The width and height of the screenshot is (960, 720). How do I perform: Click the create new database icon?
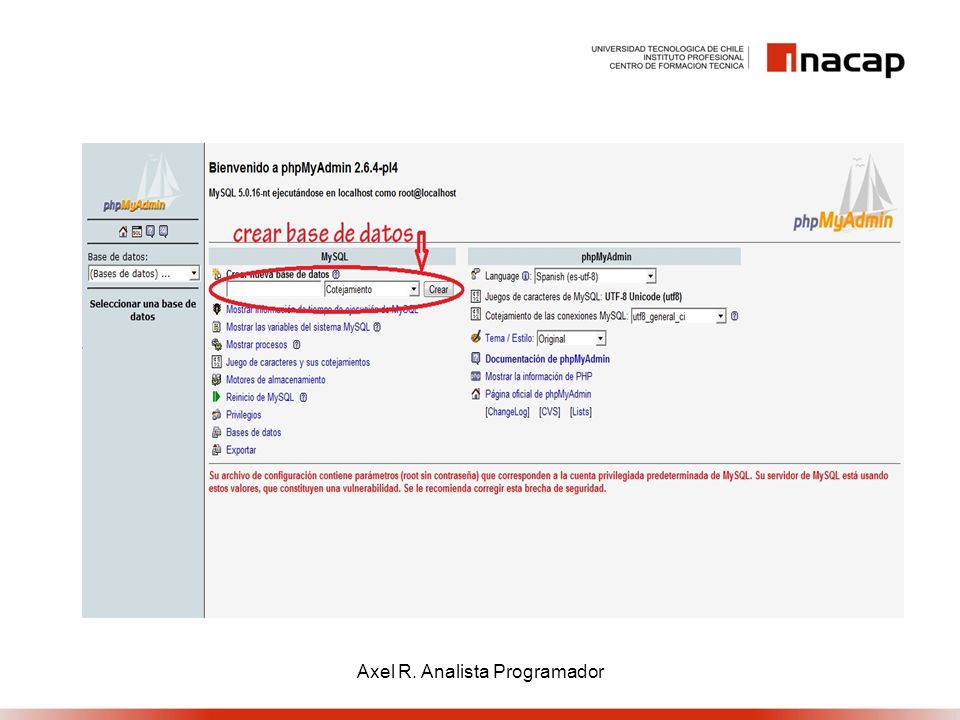[216, 274]
